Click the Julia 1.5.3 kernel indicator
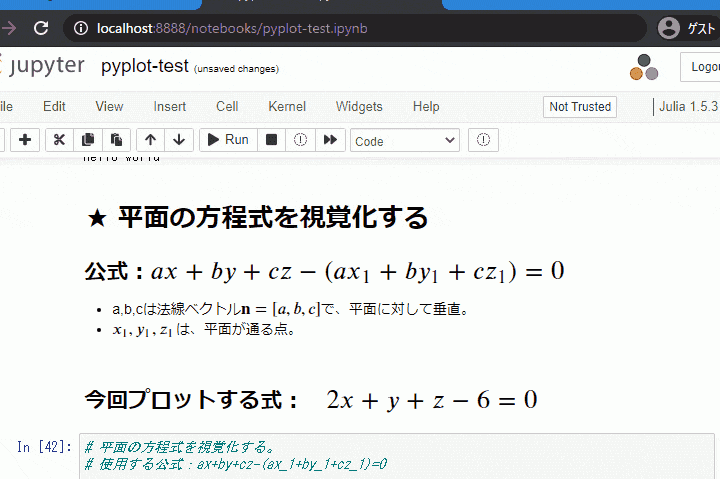The width and height of the screenshot is (720, 479). click(x=688, y=107)
